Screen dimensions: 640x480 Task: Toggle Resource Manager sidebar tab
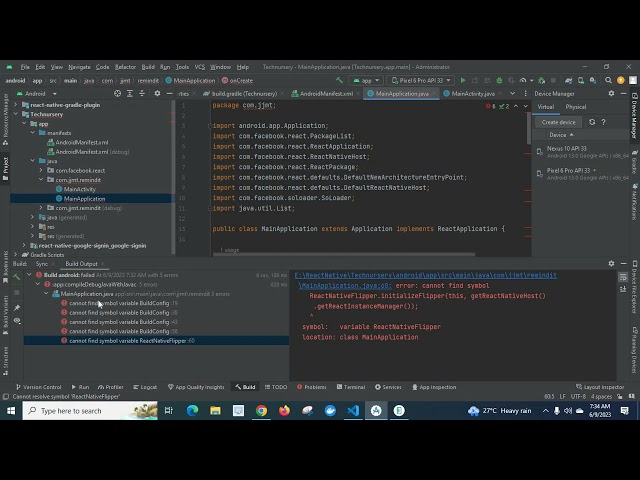coord(5,119)
